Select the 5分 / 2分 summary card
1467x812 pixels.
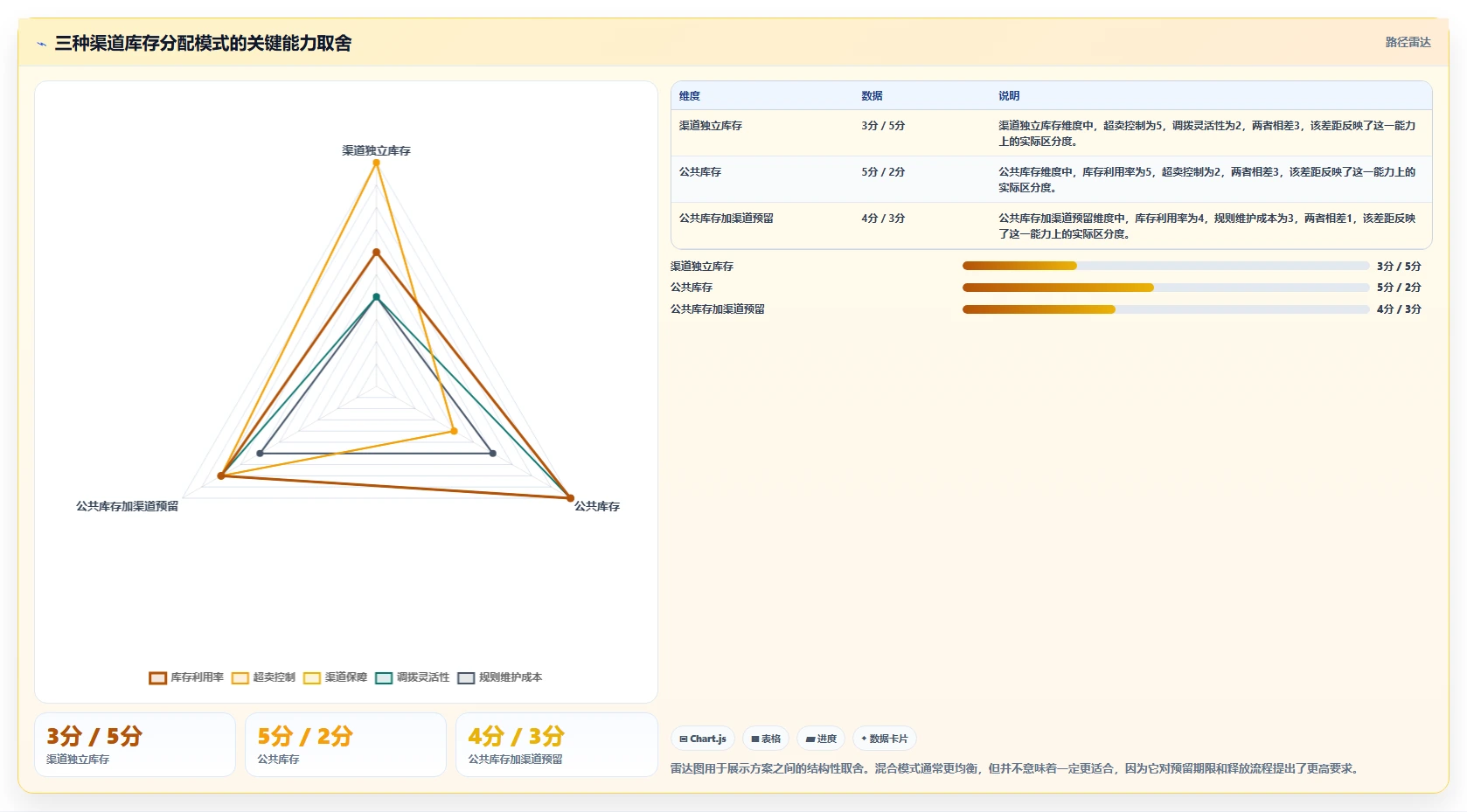point(345,745)
